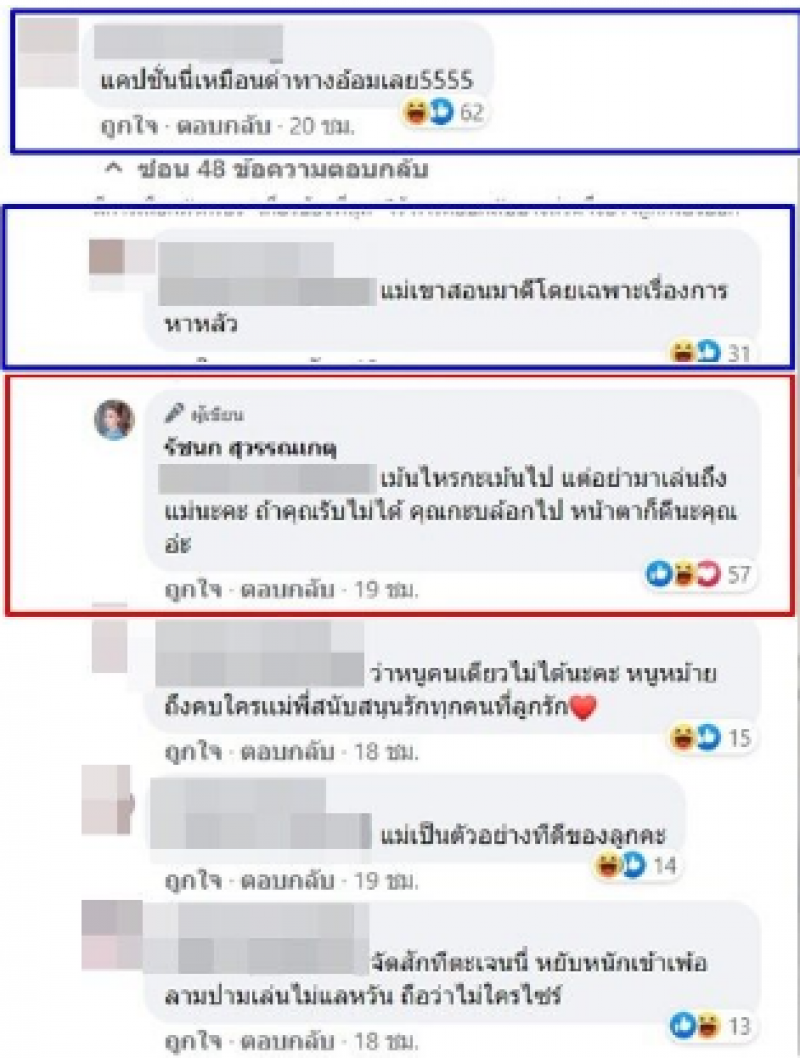Viewport: 800px width, 1058px height.
Task: Like the comment with 14 reactions
Action: click(193, 881)
